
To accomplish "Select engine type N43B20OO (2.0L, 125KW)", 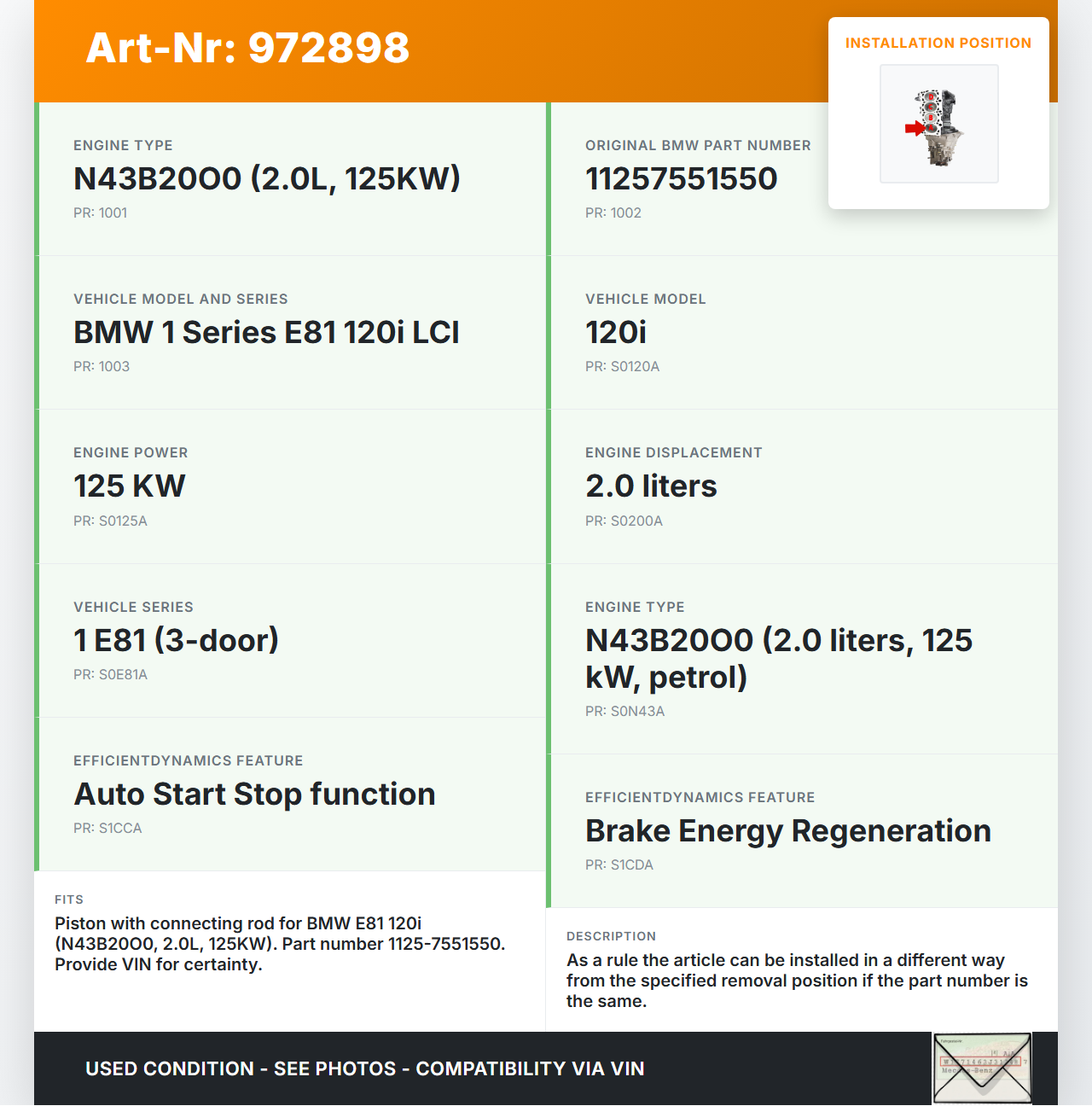I will (x=266, y=179).
